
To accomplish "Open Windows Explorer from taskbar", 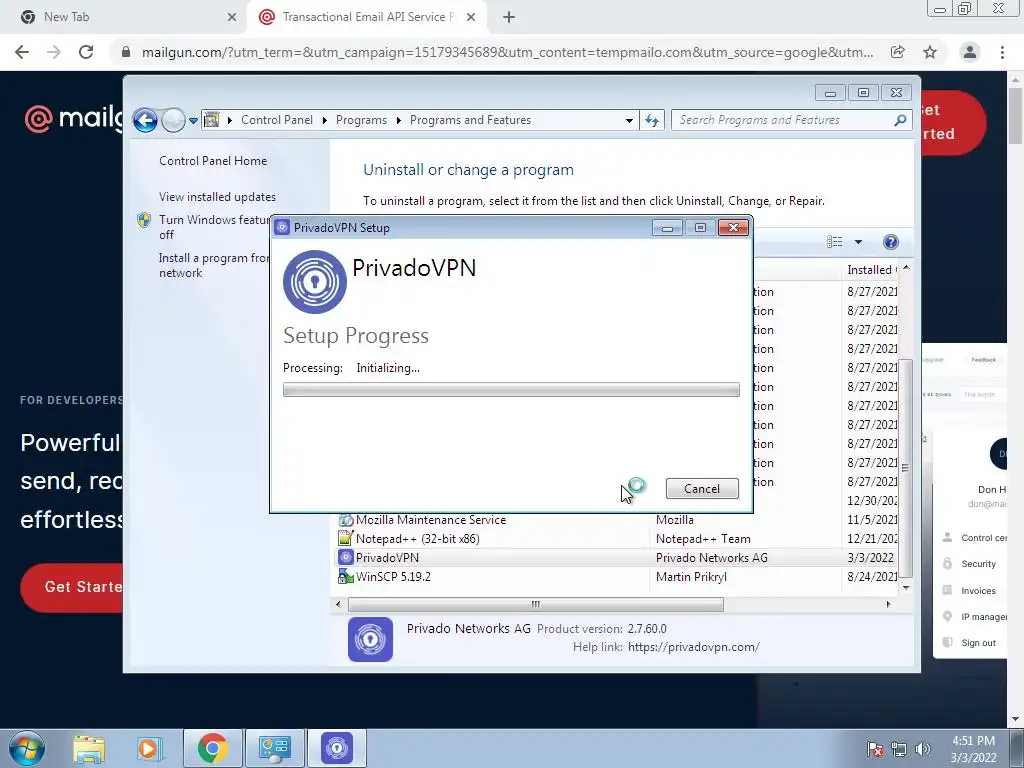I will (x=89, y=748).
